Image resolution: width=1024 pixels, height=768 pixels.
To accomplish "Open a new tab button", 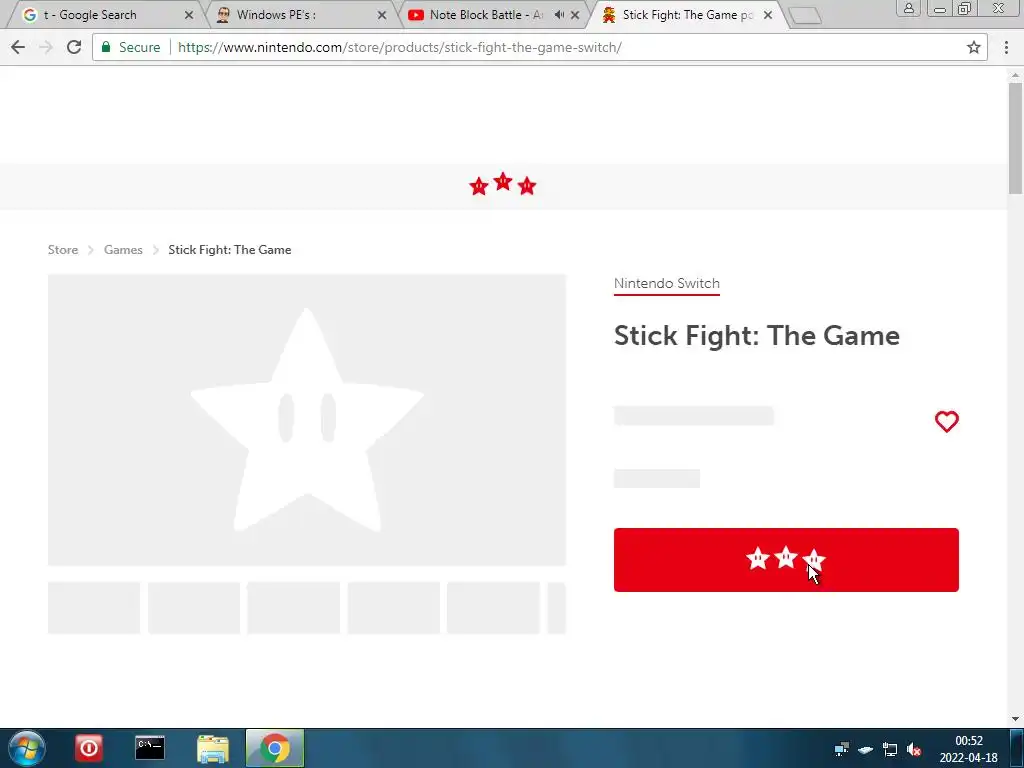I will point(805,16).
